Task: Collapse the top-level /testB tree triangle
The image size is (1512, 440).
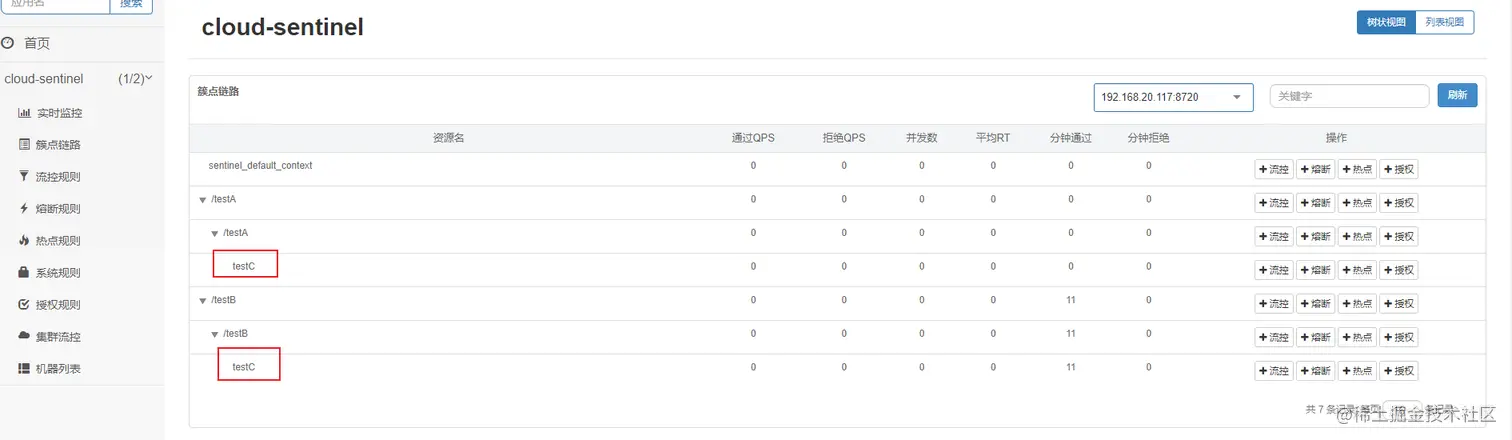Action: click(203, 300)
